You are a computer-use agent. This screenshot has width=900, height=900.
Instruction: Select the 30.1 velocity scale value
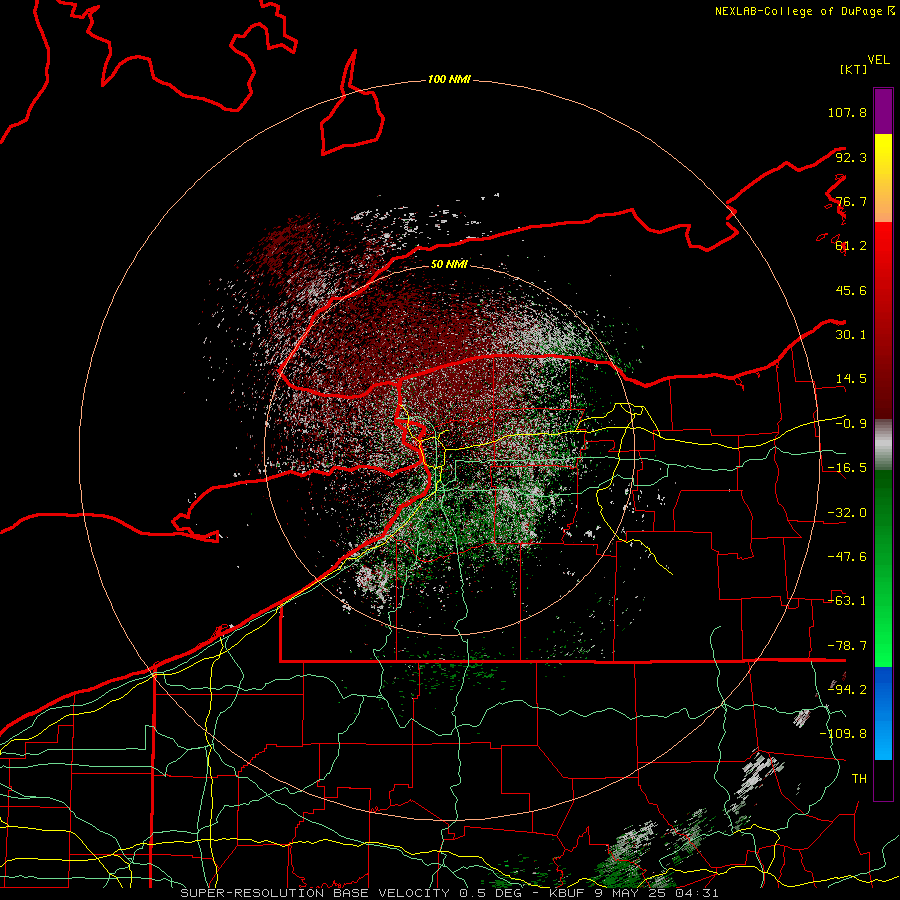[851, 335]
